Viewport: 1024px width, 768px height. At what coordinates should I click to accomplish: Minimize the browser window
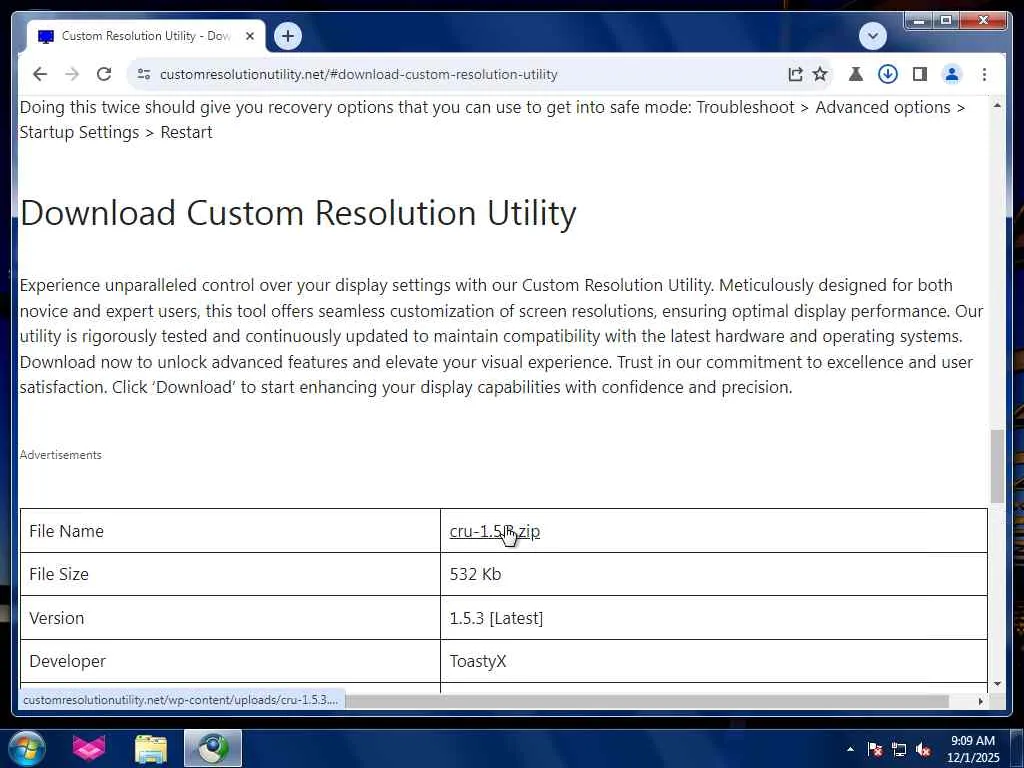pyautogui.click(x=919, y=21)
